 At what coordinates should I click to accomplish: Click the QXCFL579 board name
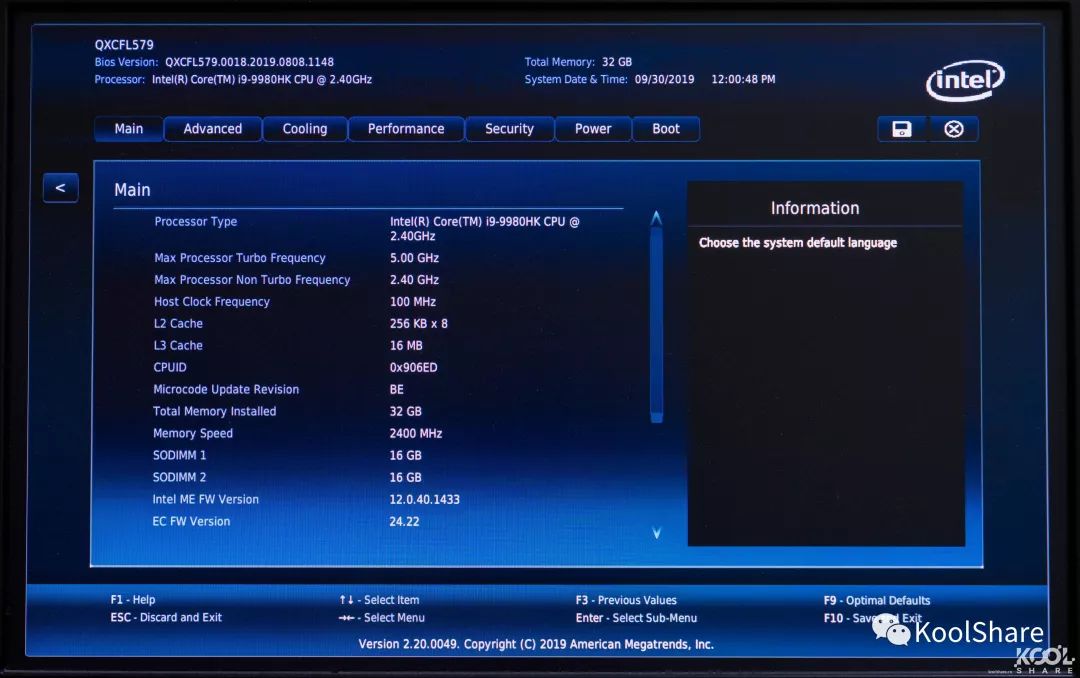(124, 45)
